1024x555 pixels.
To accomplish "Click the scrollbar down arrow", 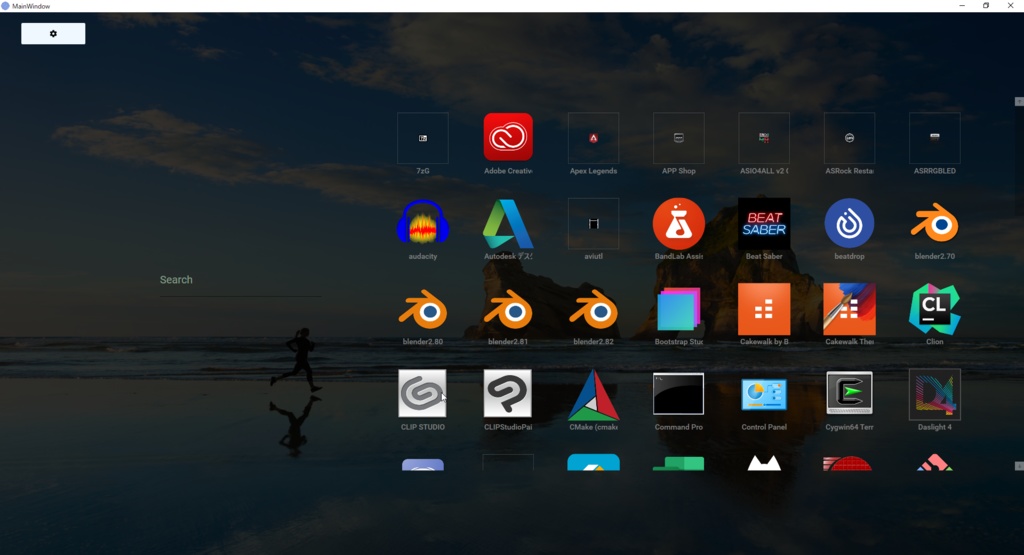I will [1019, 466].
